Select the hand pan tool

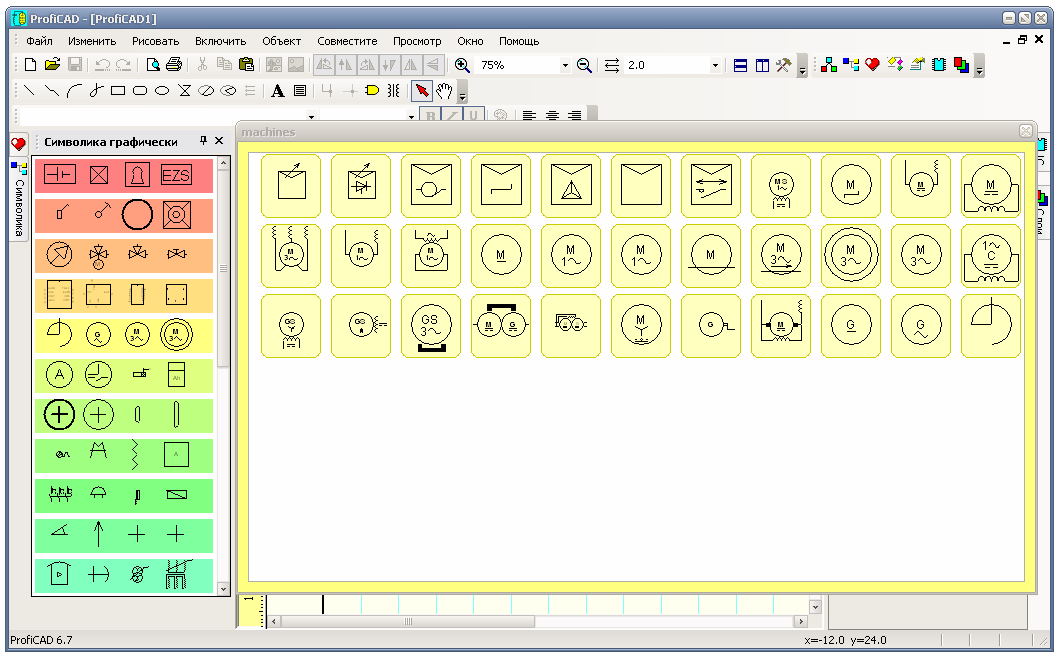click(x=443, y=91)
